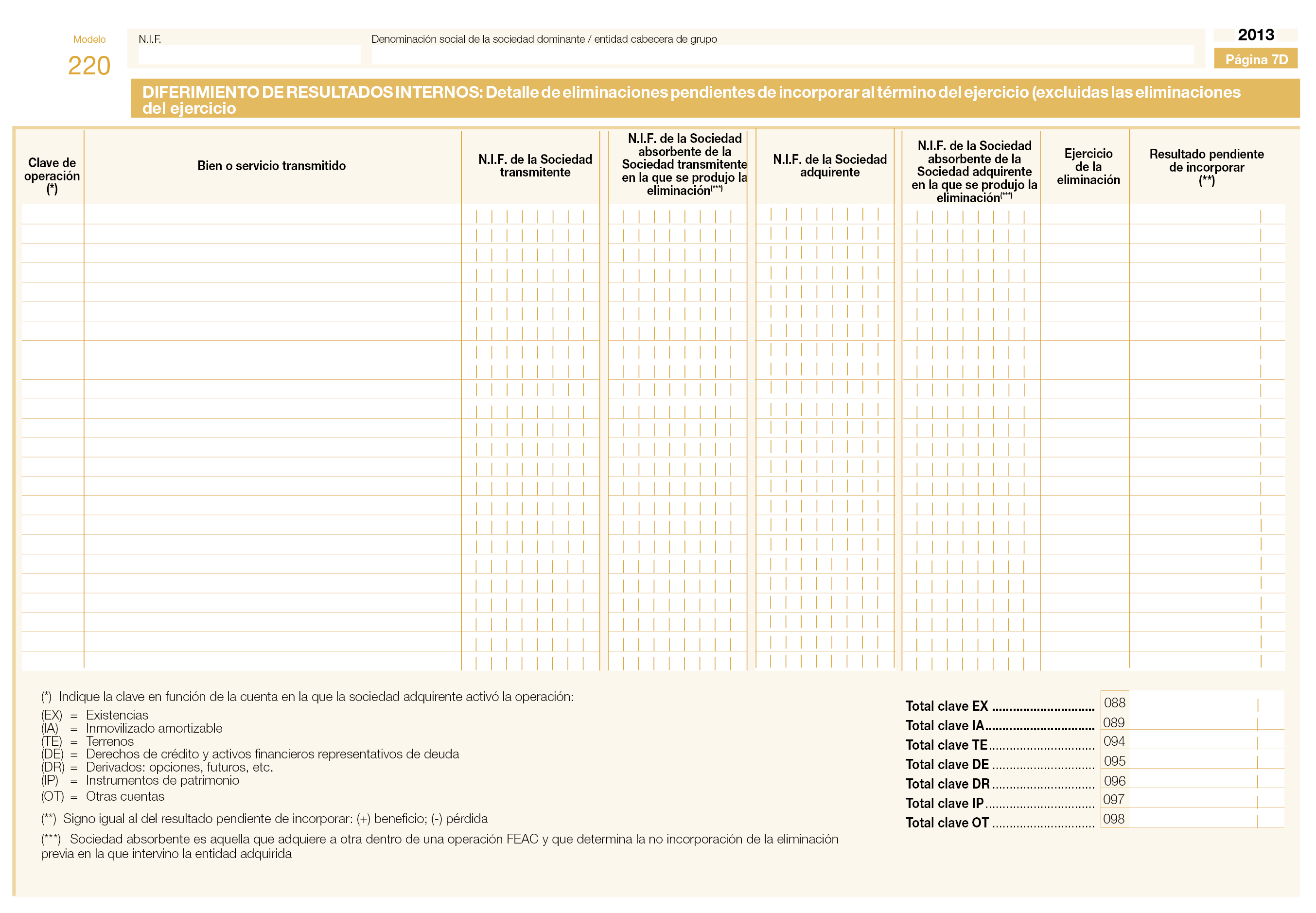This screenshot has height=913, width=1316.
Task: Click the 'Total clave DR' label
Action: tap(948, 784)
